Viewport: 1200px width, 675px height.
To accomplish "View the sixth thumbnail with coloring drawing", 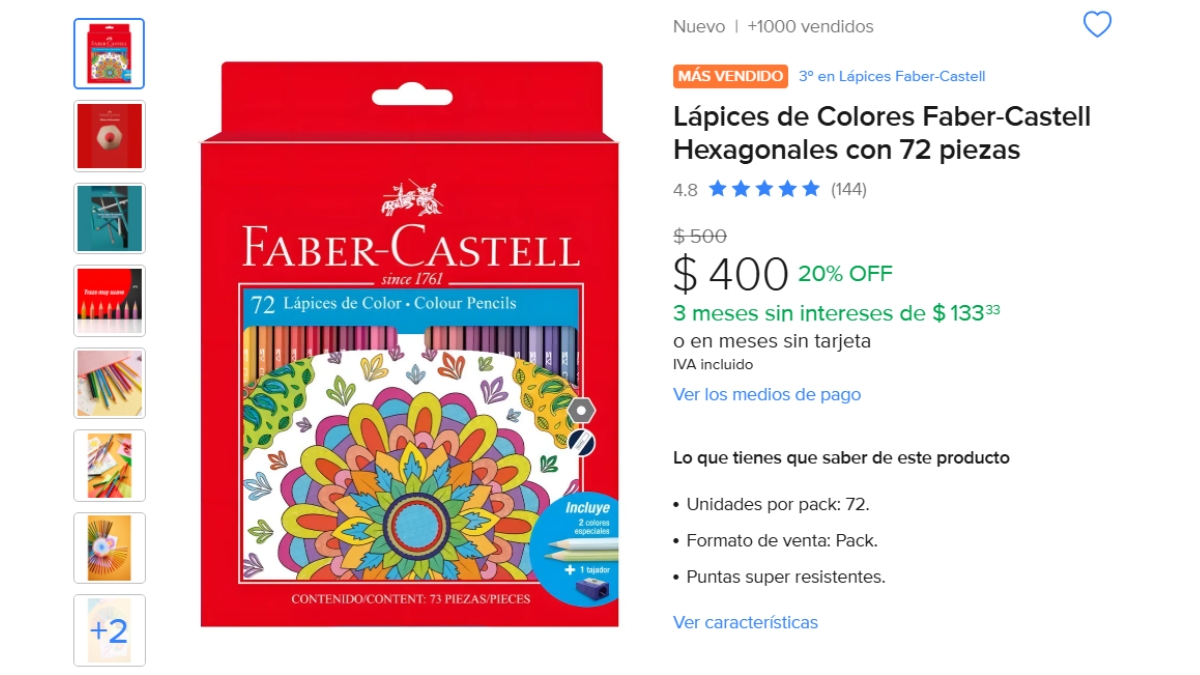I will [x=109, y=465].
